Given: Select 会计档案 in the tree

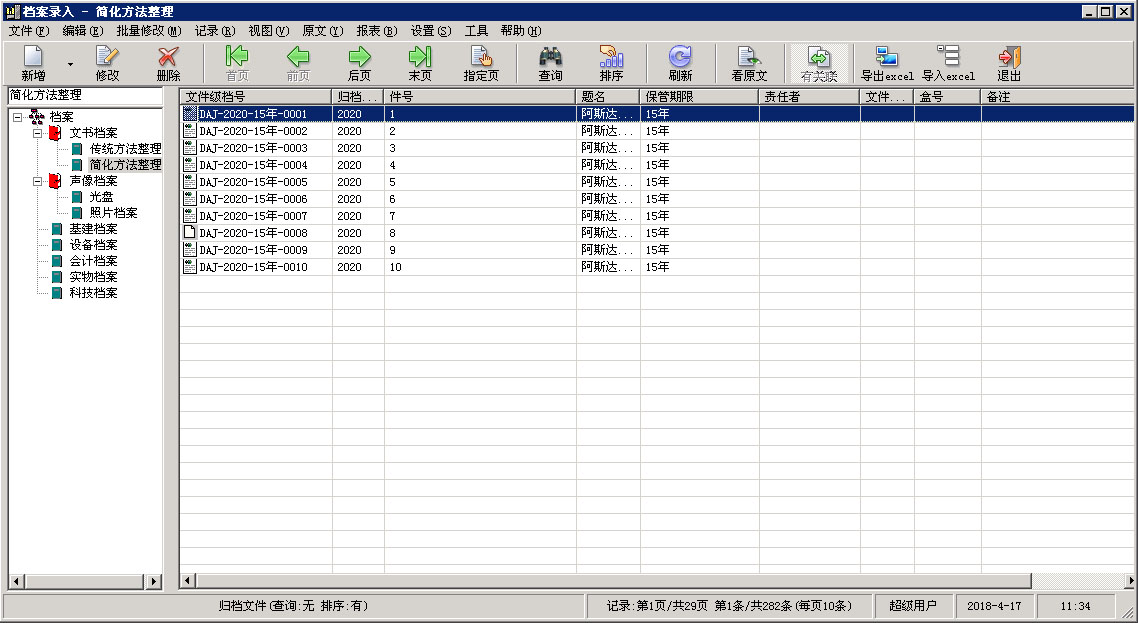Looking at the screenshot, I should 93,261.
